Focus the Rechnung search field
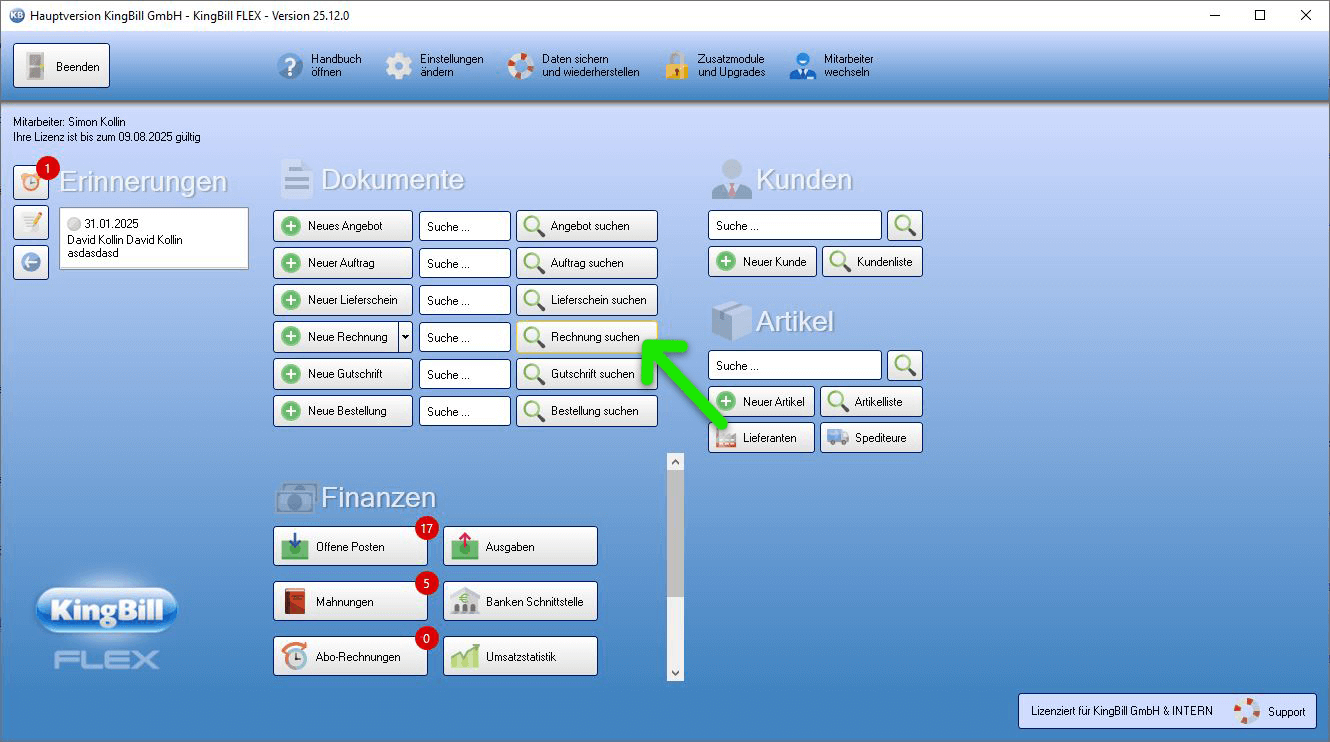The height and width of the screenshot is (742, 1330). click(465, 338)
